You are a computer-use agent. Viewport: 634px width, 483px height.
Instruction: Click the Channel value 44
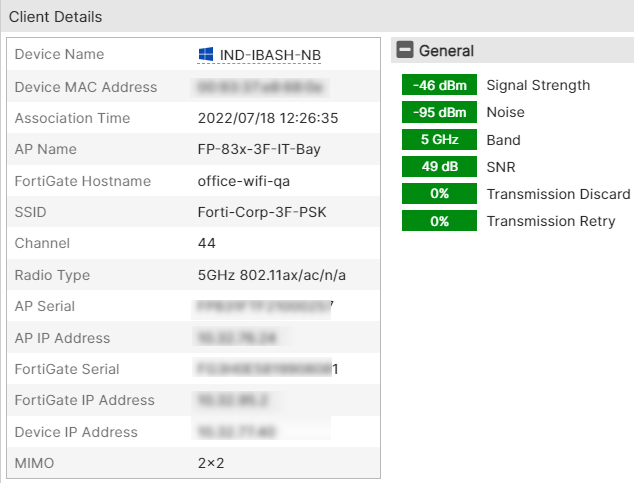(207, 243)
